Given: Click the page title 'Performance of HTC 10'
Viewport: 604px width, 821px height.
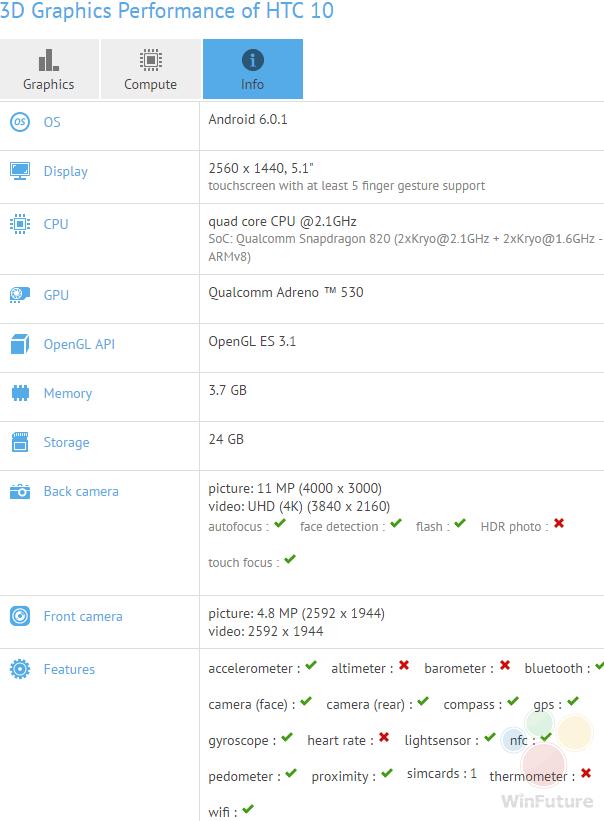Looking at the screenshot, I should point(227,10).
